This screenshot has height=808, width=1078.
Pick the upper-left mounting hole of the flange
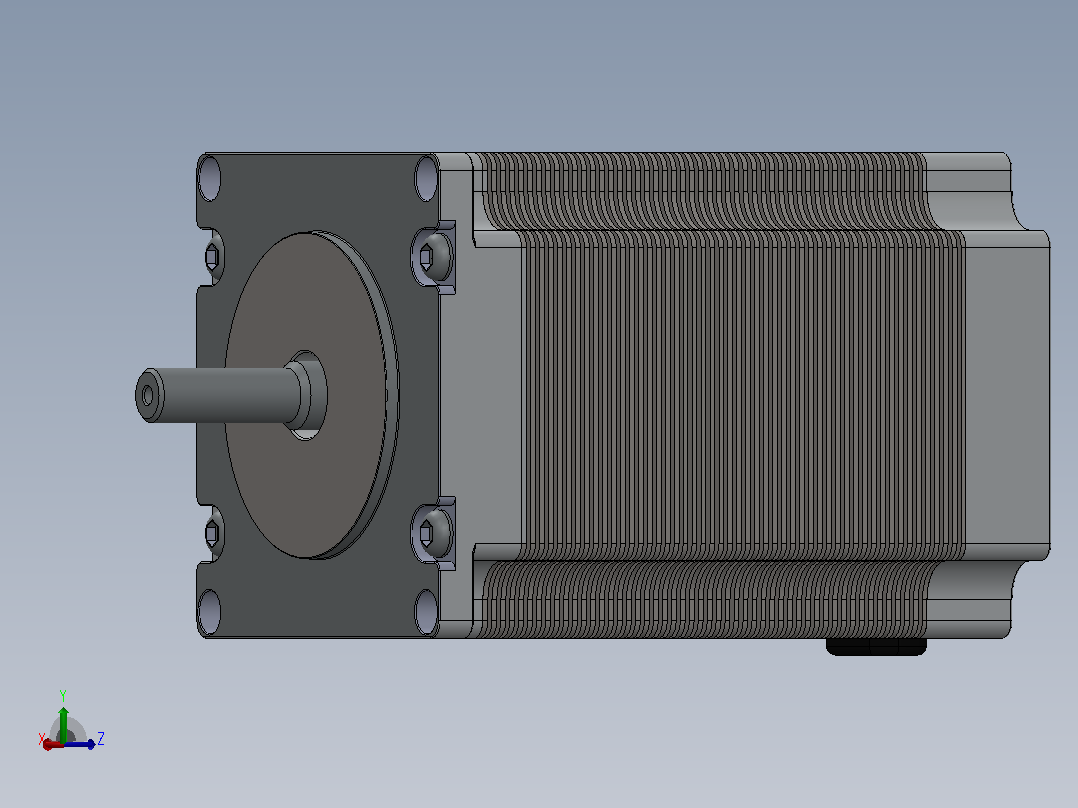(210, 179)
